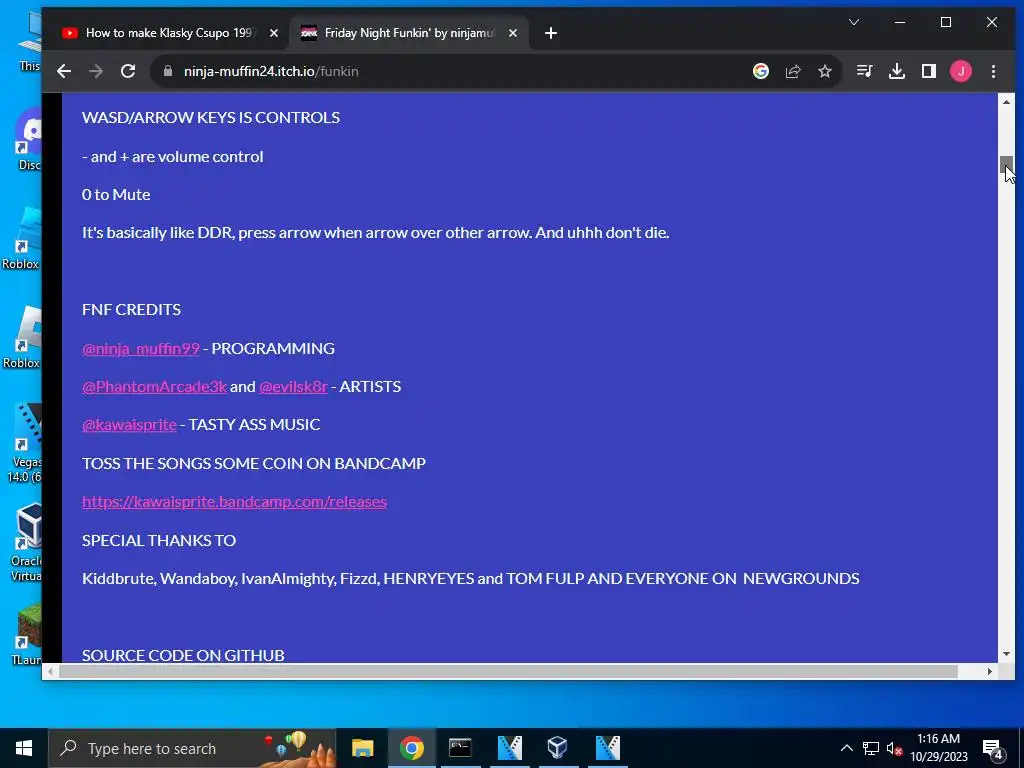Close the Friday Night Funkin' tab
This screenshot has width=1024, height=768.
click(x=513, y=33)
